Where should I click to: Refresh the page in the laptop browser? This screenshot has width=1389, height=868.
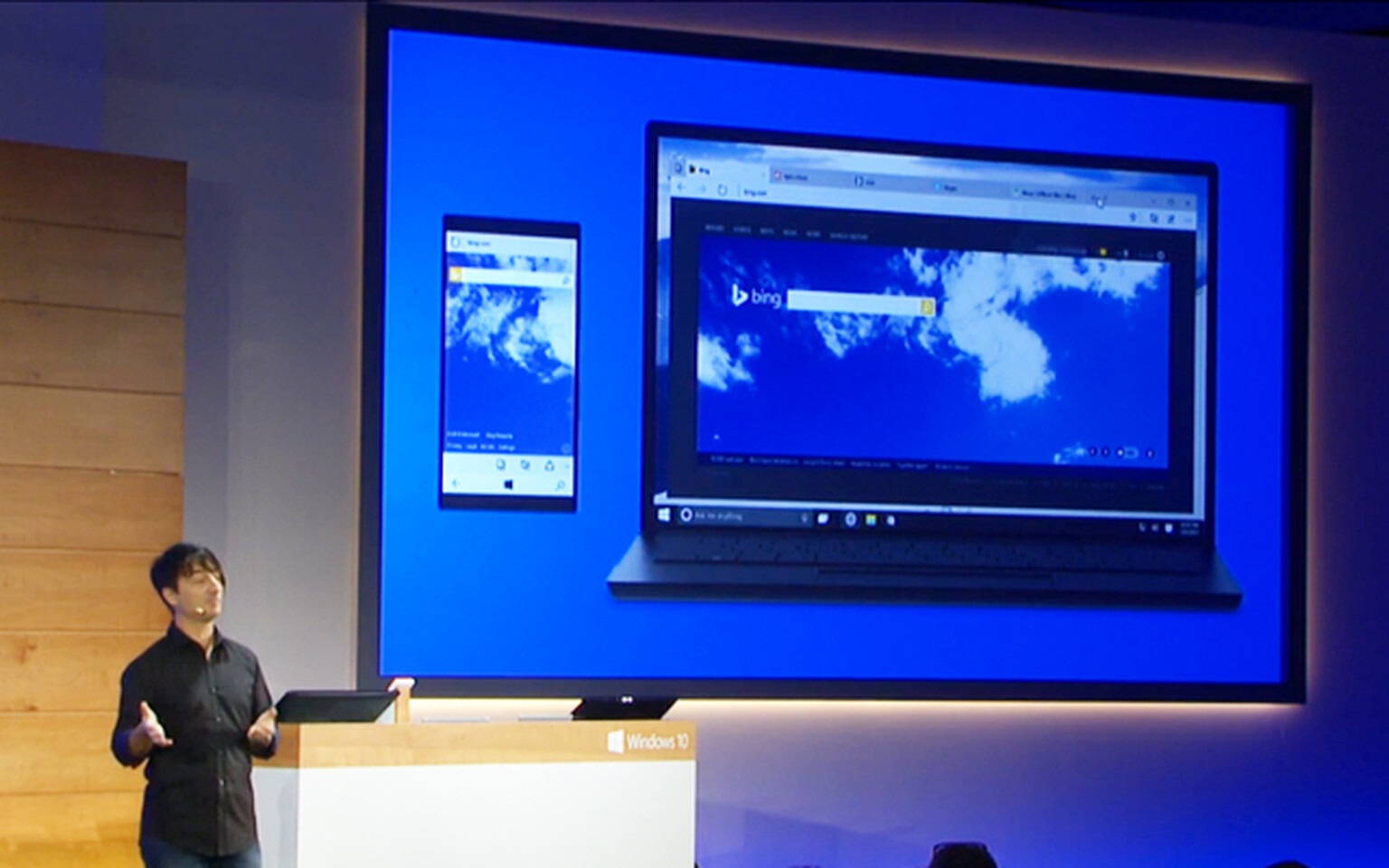[722, 191]
